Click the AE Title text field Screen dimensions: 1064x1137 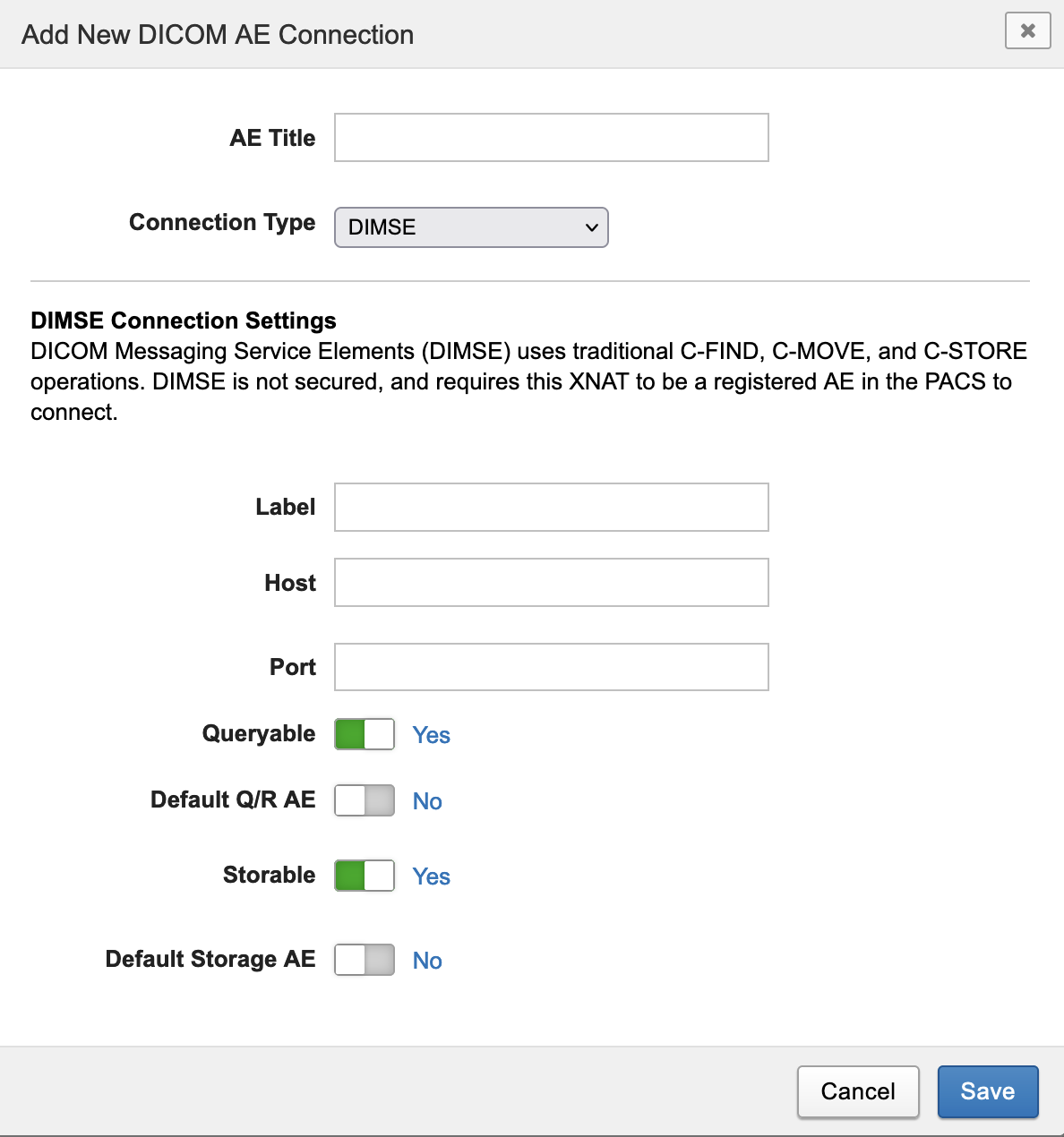[551, 138]
